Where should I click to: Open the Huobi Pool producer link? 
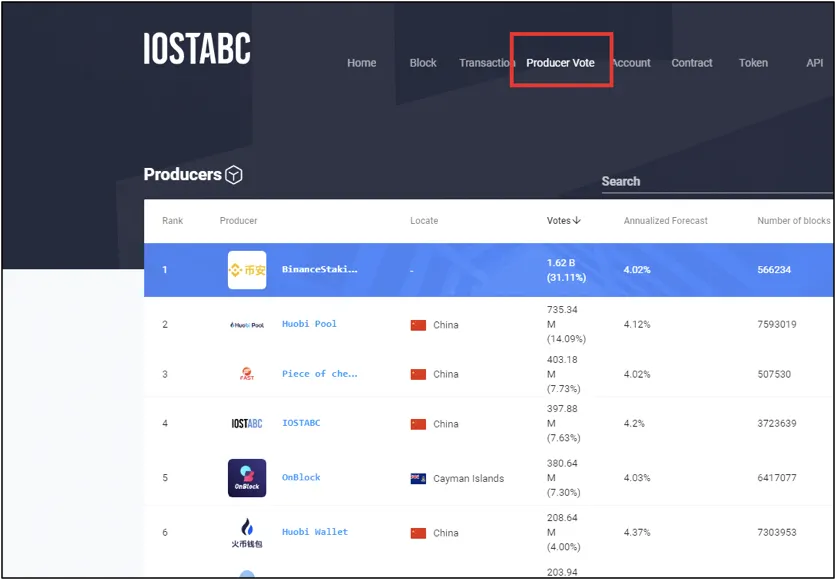pyautogui.click(x=309, y=324)
